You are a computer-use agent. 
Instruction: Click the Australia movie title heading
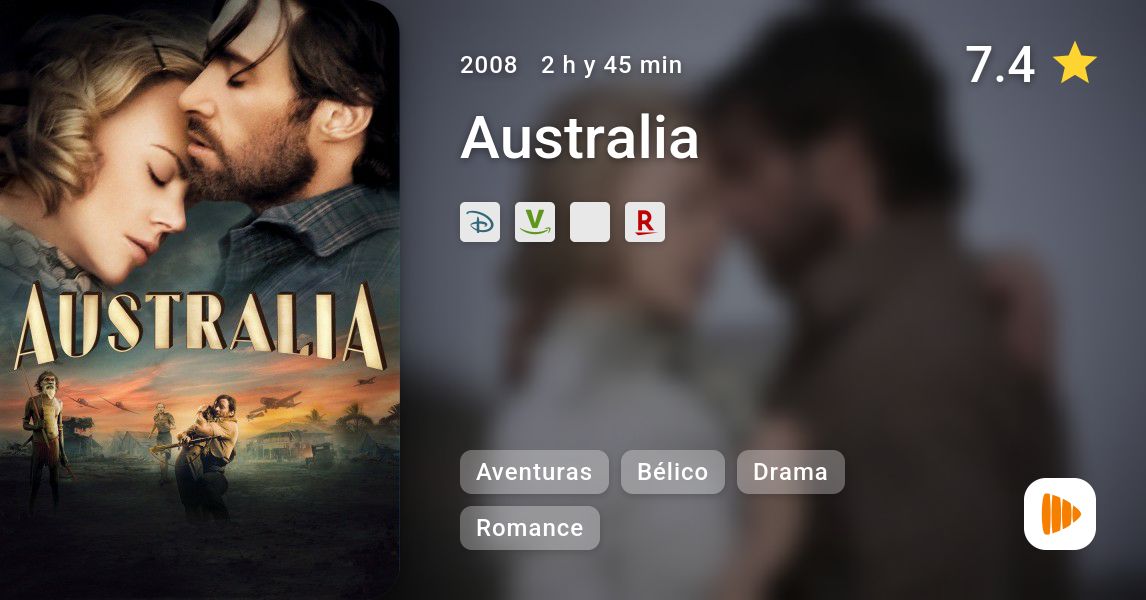pos(580,137)
